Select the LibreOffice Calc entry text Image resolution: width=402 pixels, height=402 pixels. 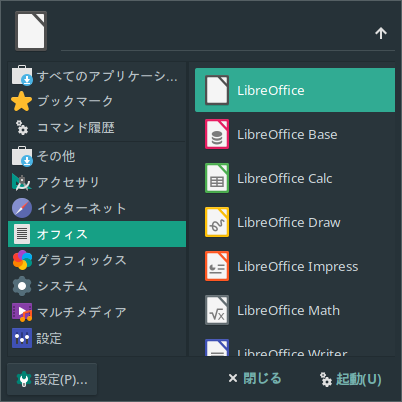coord(284,178)
